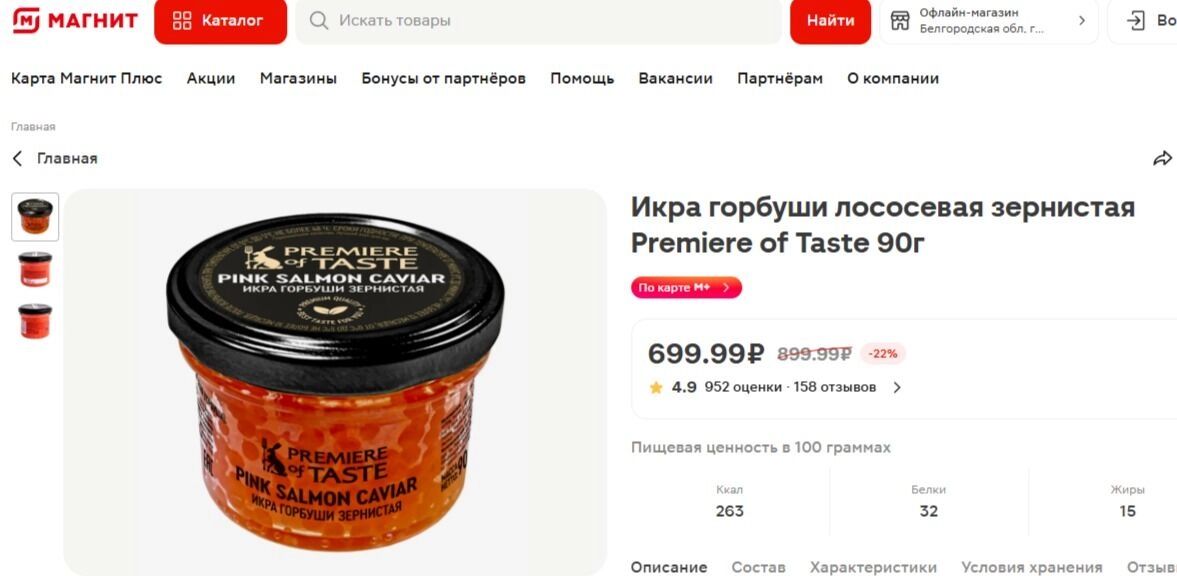This screenshot has height=576, width=1177.
Task: Open the Каталог menu button
Action: (x=220, y=21)
